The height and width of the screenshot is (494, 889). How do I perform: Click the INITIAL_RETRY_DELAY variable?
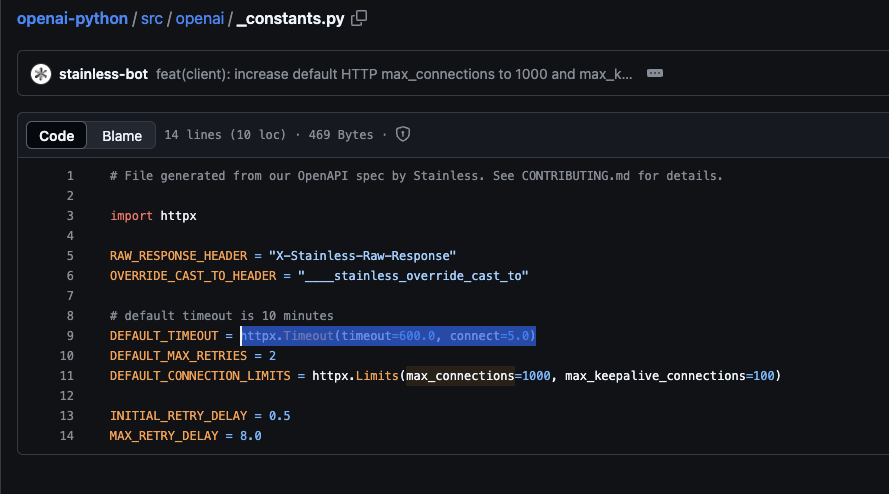(x=179, y=416)
